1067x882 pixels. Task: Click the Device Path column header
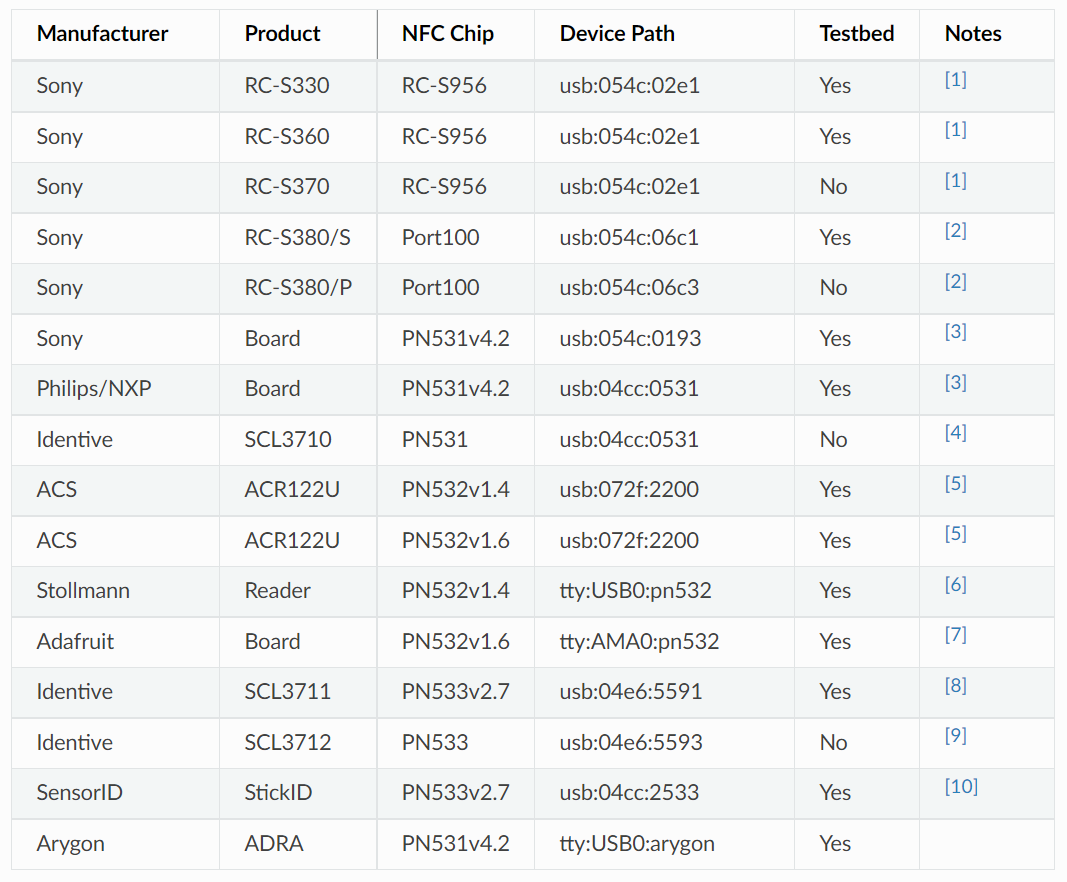coord(617,34)
